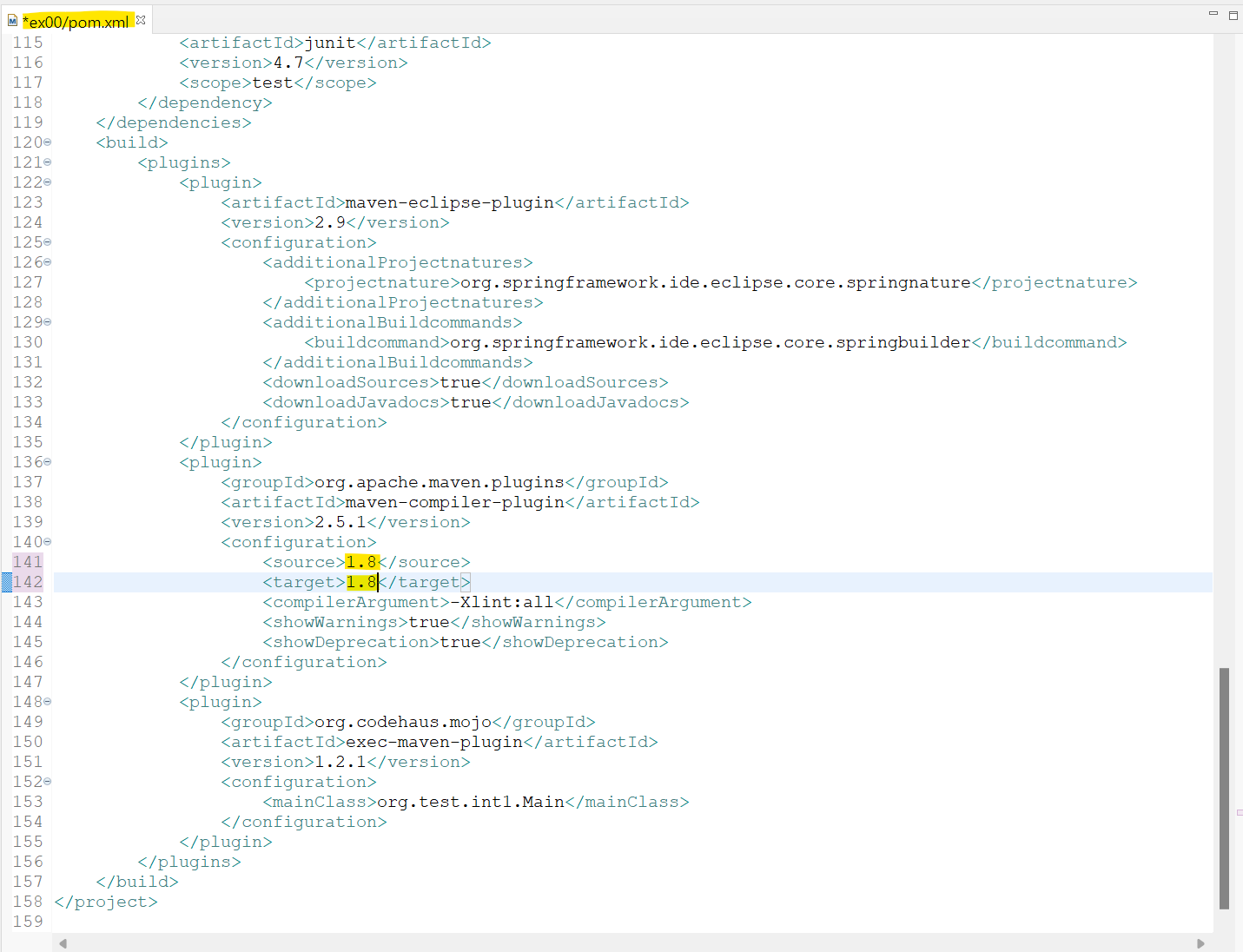Click the '-Xlint:all' compiler argument
Screen dimensions: 1243x952
pyautogui.click(x=502, y=602)
